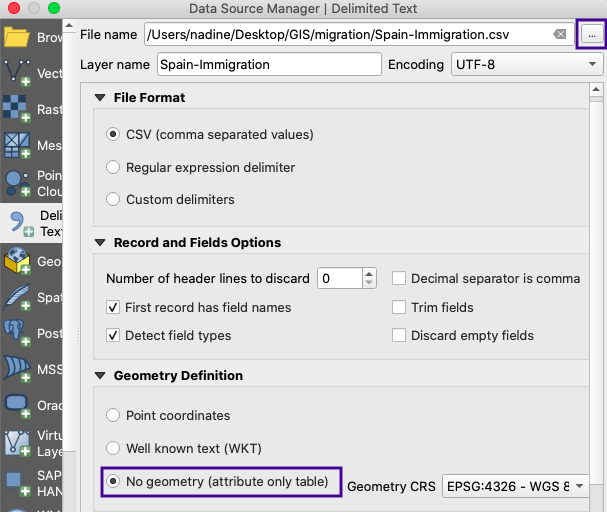
Task: Decrease header lines to discard
Action: (369, 283)
